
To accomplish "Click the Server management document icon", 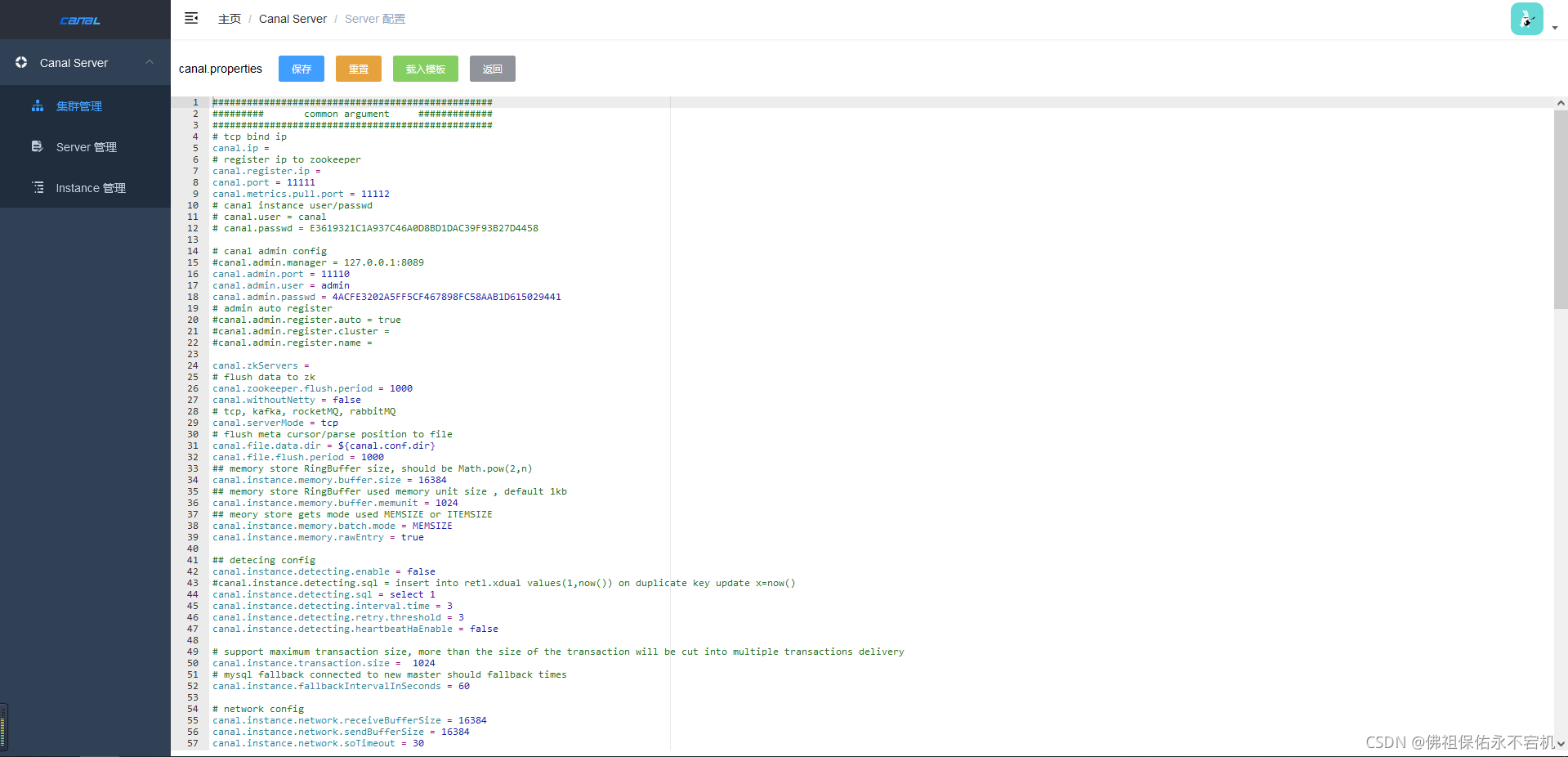I will point(38,146).
